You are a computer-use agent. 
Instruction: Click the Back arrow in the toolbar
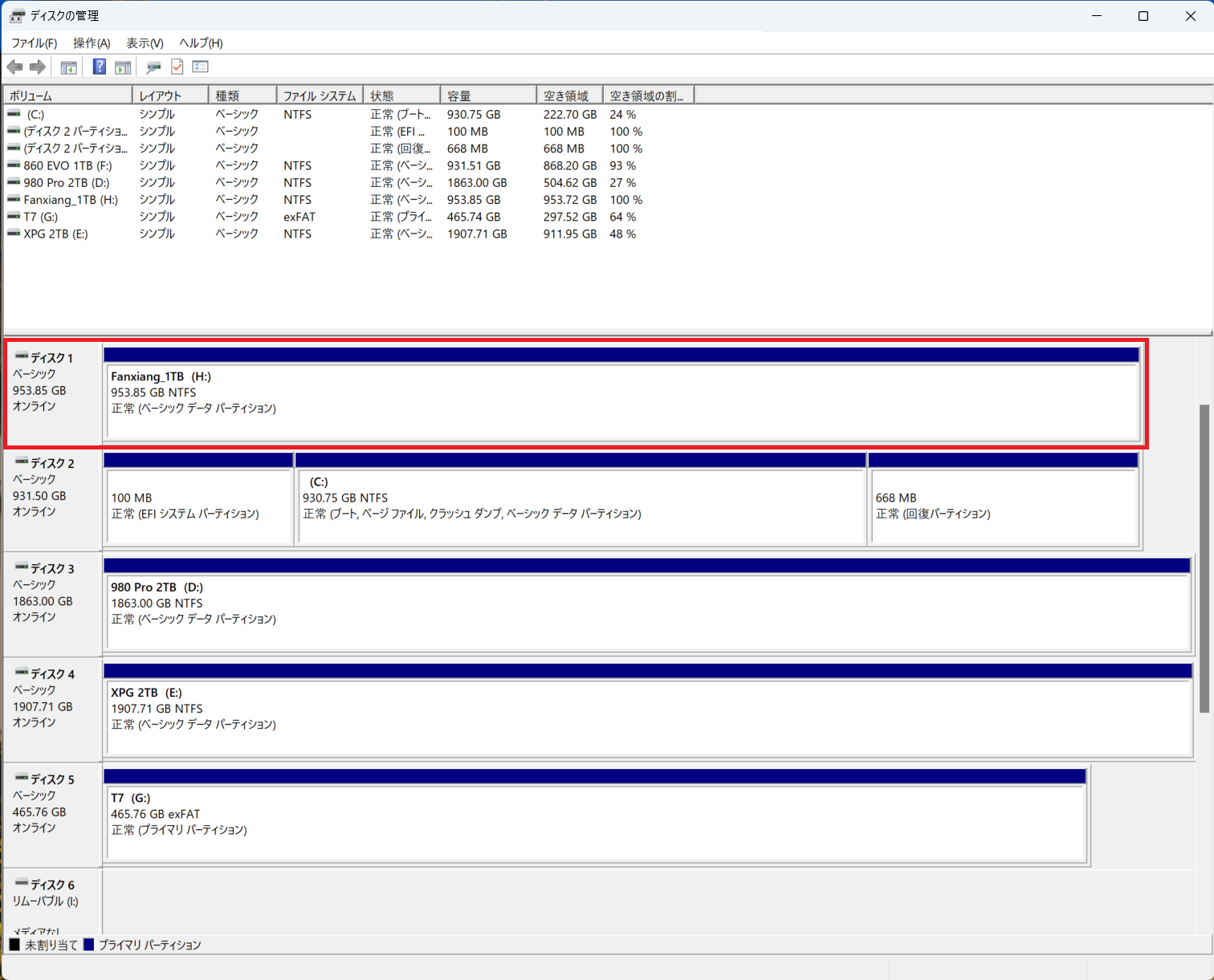click(14, 67)
